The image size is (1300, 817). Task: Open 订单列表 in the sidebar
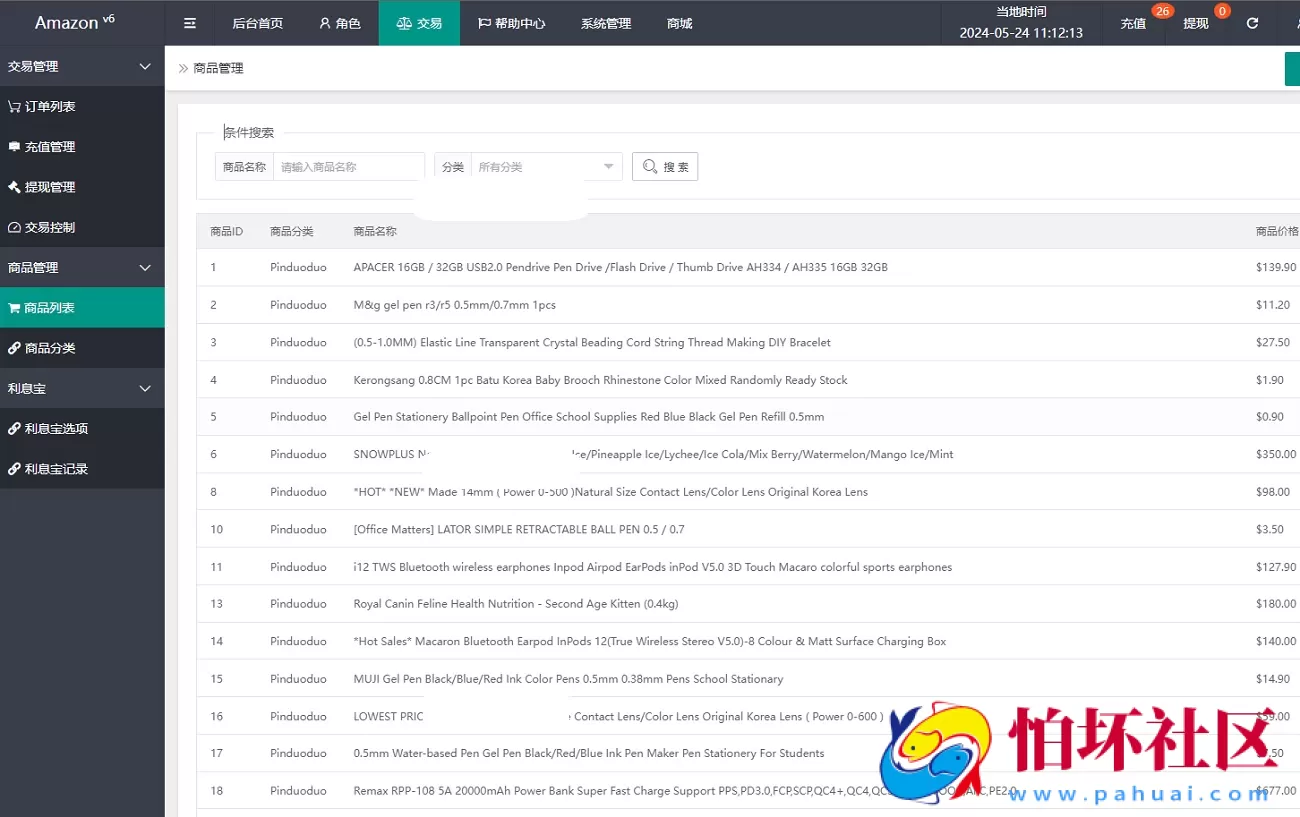click(x=50, y=107)
